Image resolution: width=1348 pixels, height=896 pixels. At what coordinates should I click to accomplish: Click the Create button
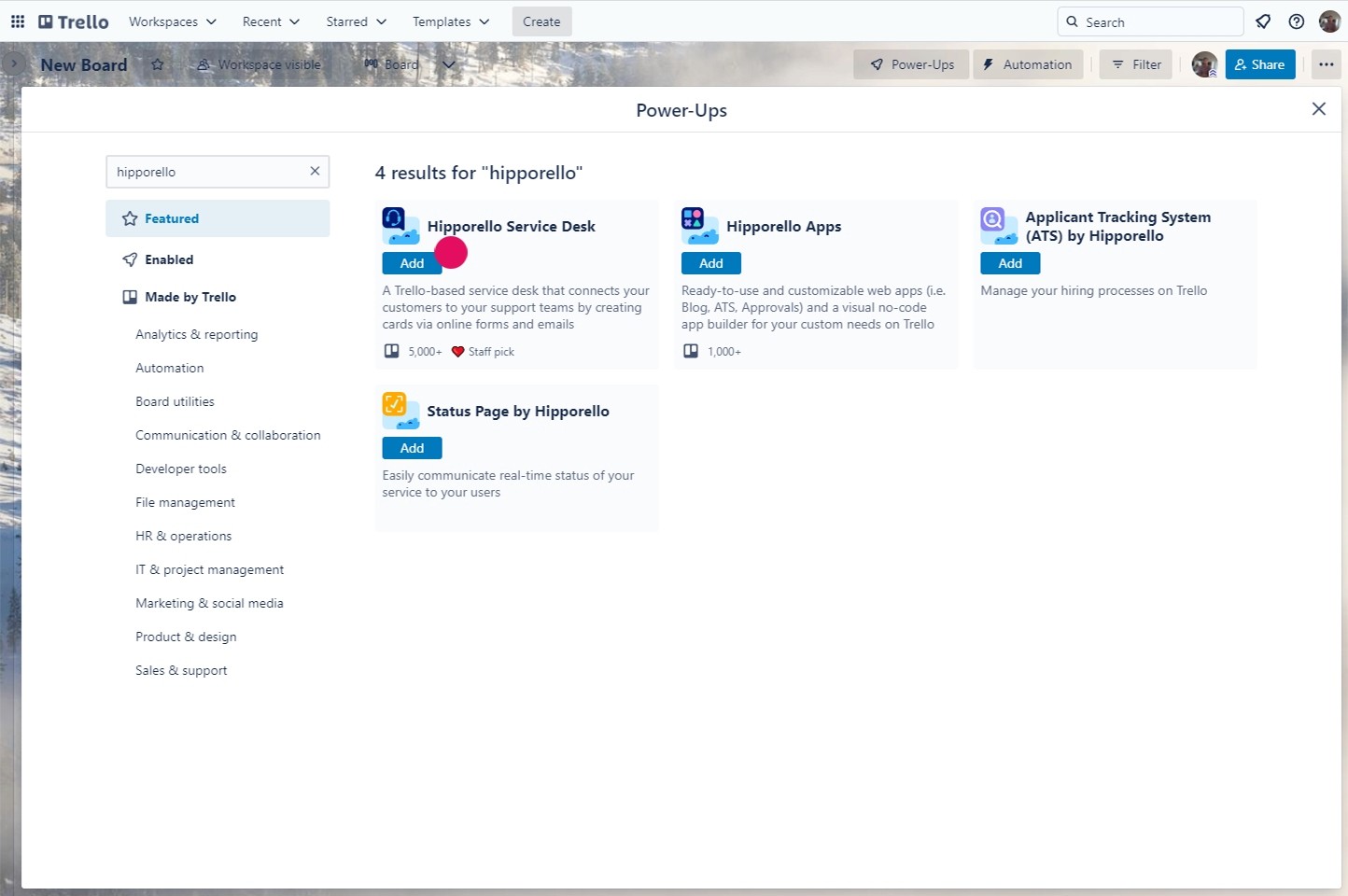(x=541, y=21)
